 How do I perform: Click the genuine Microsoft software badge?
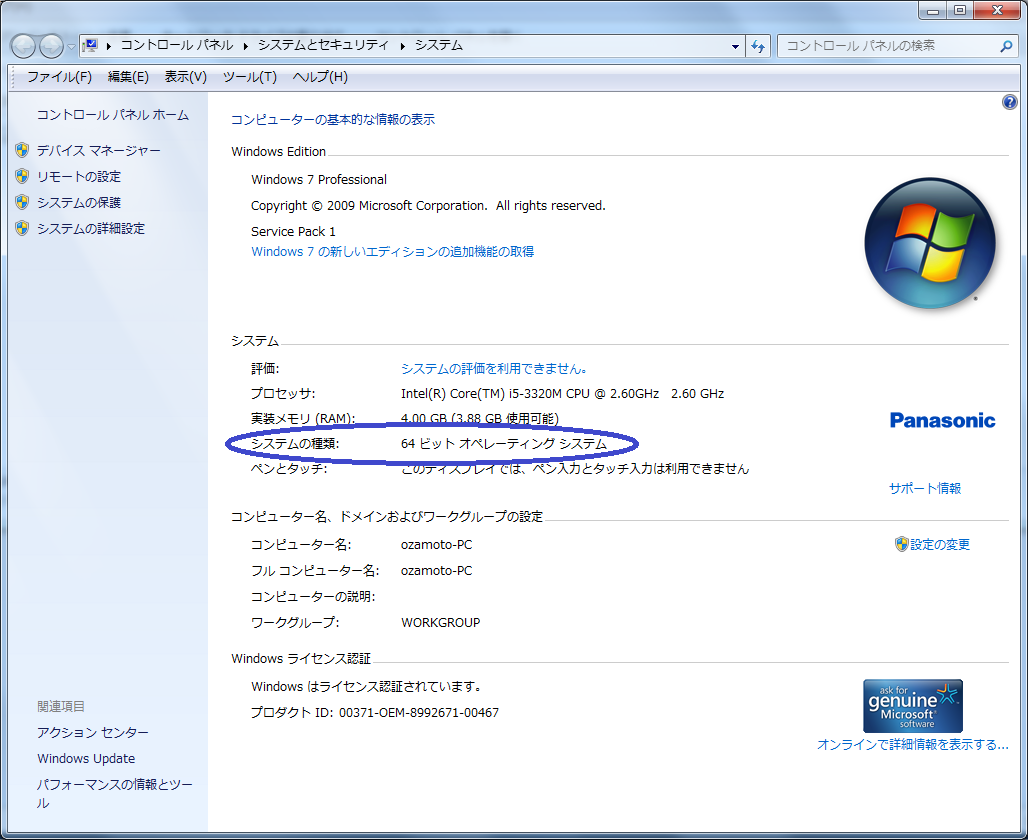coord(912,706)
